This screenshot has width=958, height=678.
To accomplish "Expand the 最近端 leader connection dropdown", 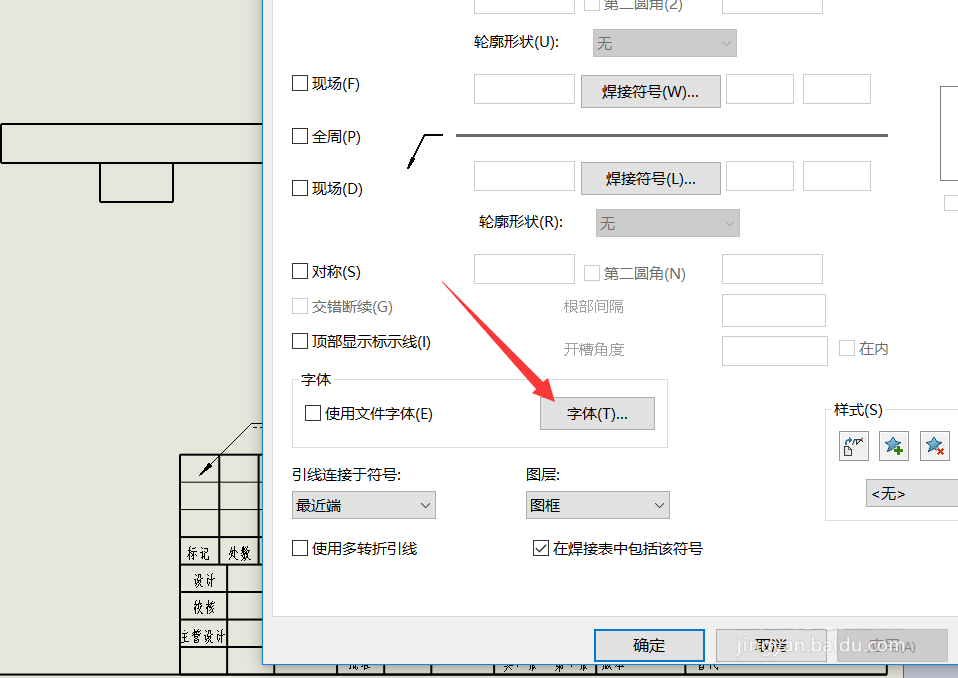I will coord(364,505).
